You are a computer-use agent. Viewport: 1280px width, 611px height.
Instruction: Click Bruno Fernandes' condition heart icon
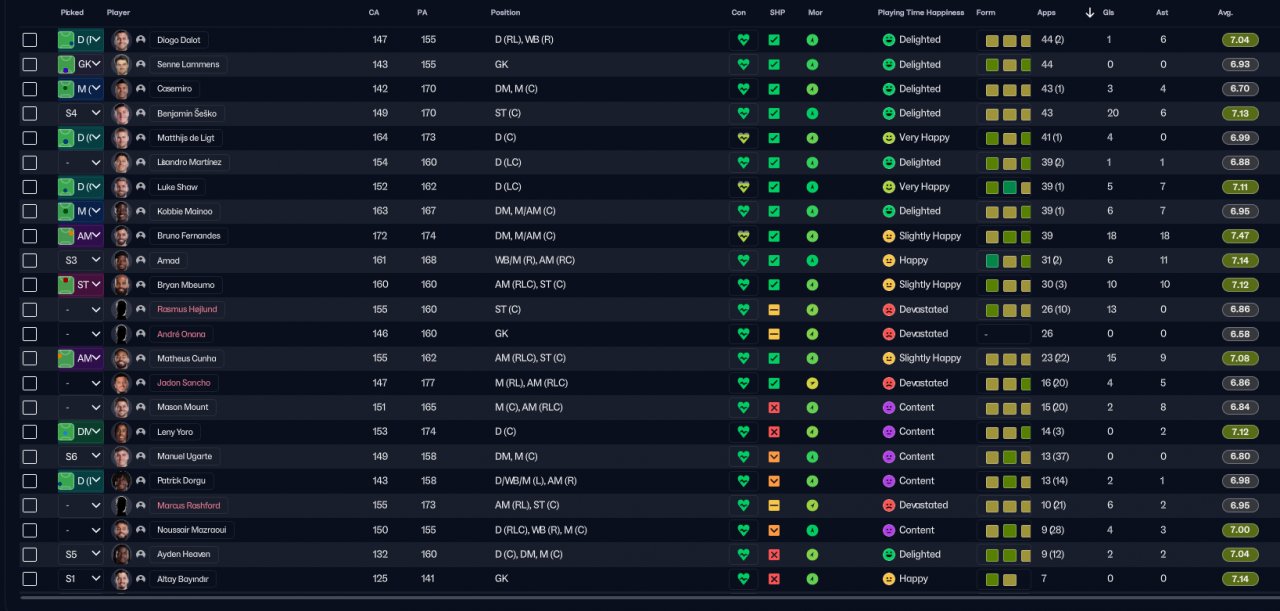742,236
